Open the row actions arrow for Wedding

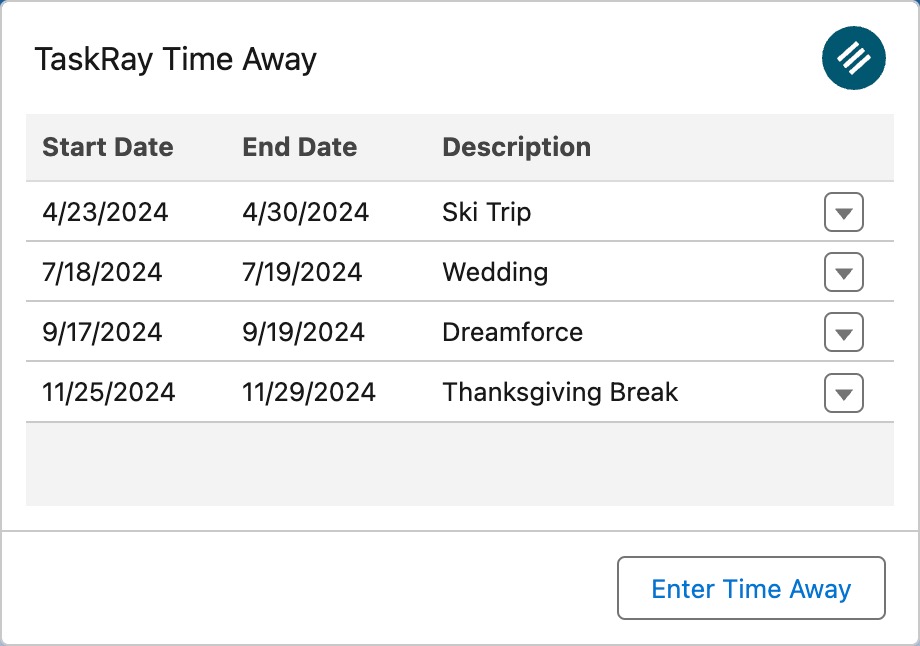tap(843, 272)
